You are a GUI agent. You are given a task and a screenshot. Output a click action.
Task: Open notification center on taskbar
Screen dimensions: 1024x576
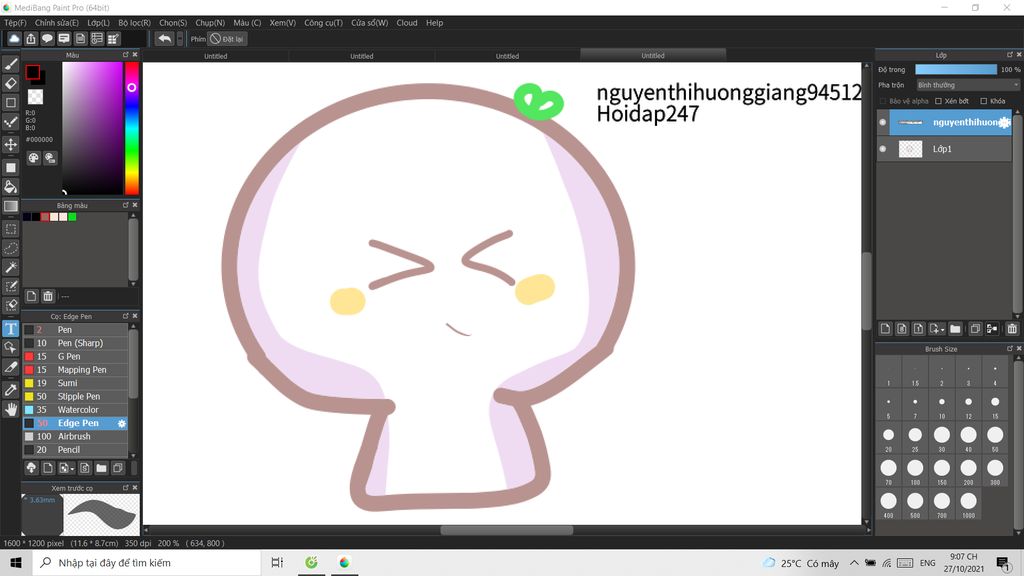click(1003, 562)
